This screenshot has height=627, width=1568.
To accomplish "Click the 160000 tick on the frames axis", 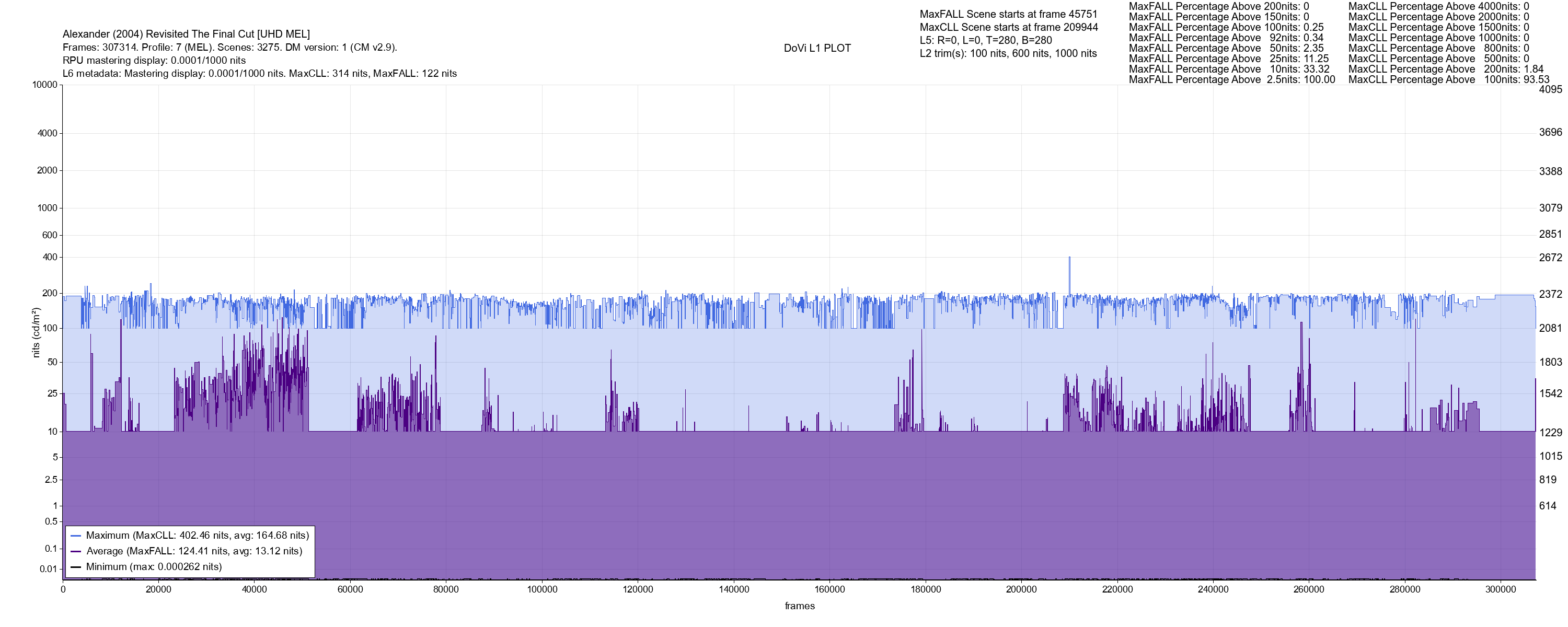I will point(829,590).
